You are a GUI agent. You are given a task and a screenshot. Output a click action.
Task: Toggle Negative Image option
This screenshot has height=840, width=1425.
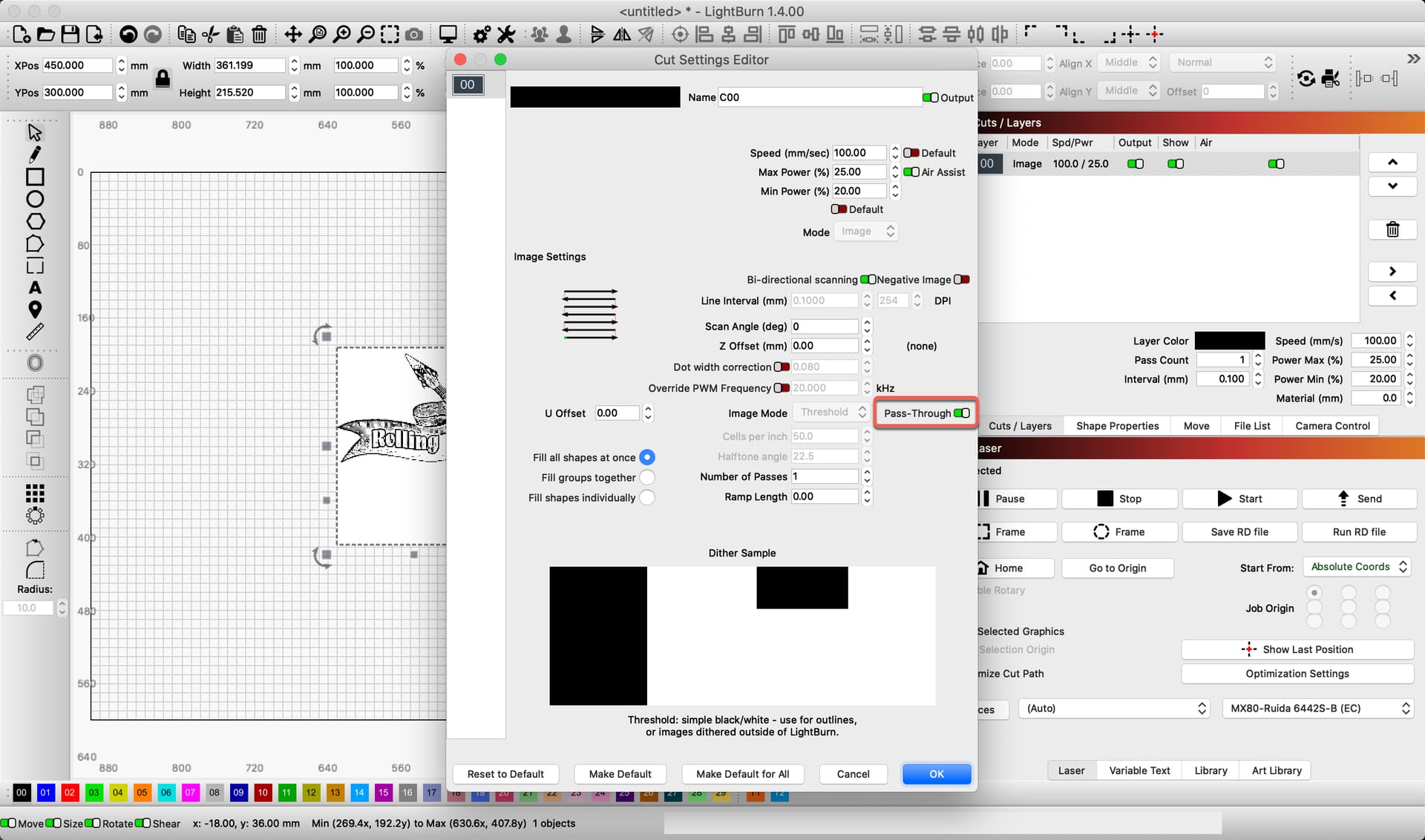(962, 279)
